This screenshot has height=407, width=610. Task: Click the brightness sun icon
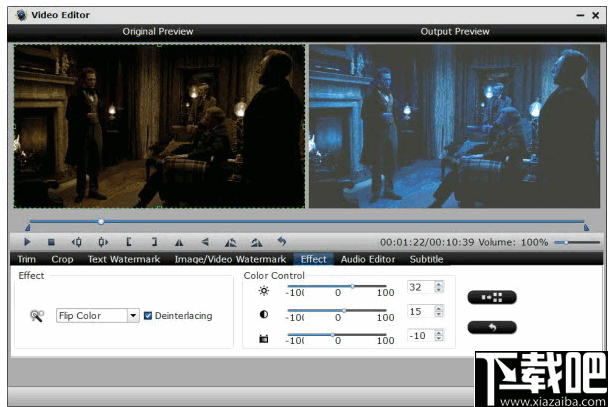click(264, 291)
